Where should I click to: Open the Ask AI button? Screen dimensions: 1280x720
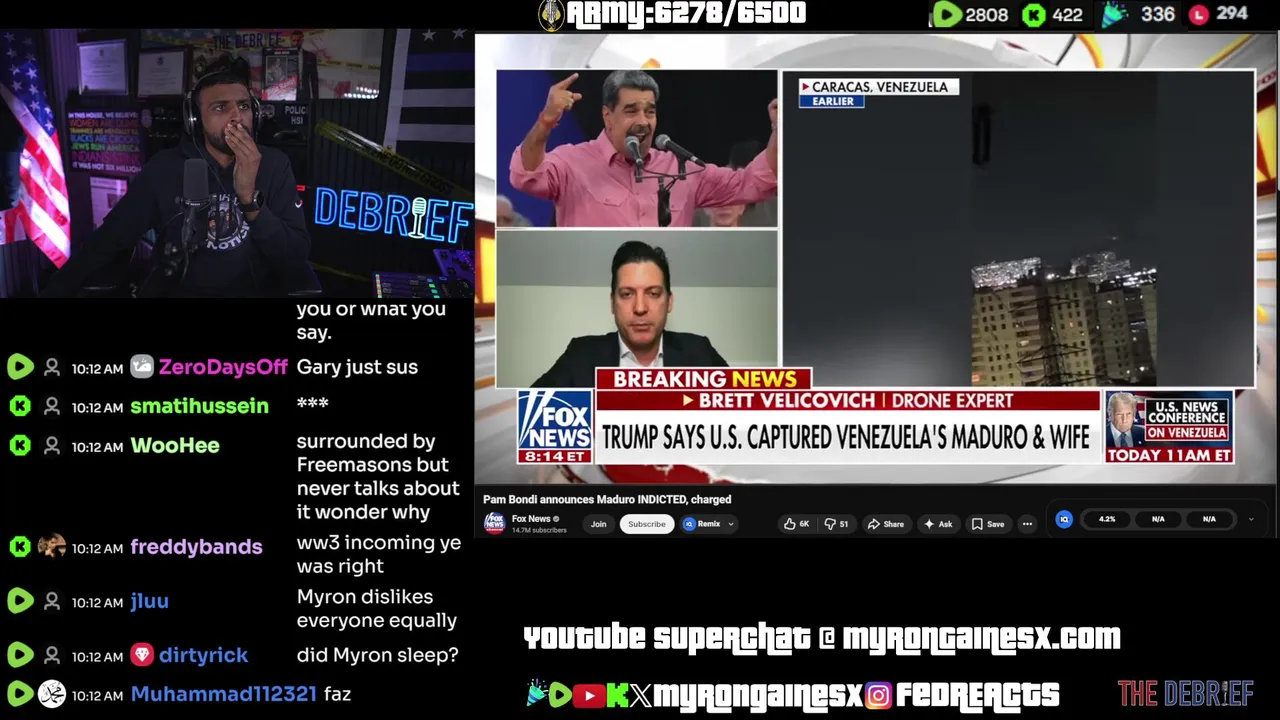tap(937, 524)
